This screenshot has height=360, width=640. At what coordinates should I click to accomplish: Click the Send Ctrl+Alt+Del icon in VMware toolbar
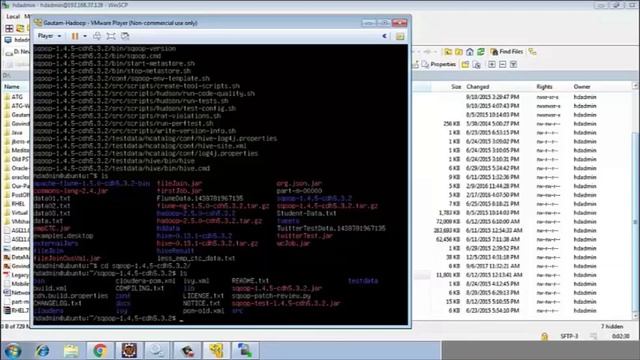coord(97,36)
